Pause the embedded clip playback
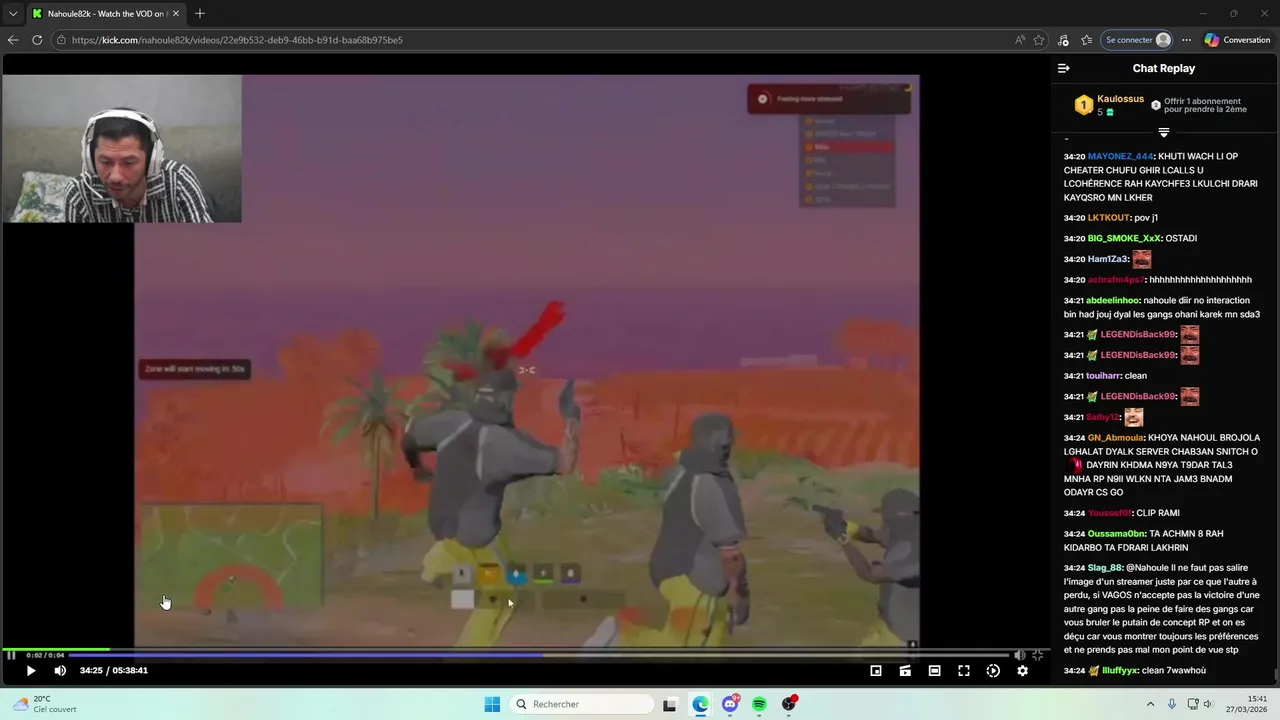1280x720 pixels. (11, 655)
